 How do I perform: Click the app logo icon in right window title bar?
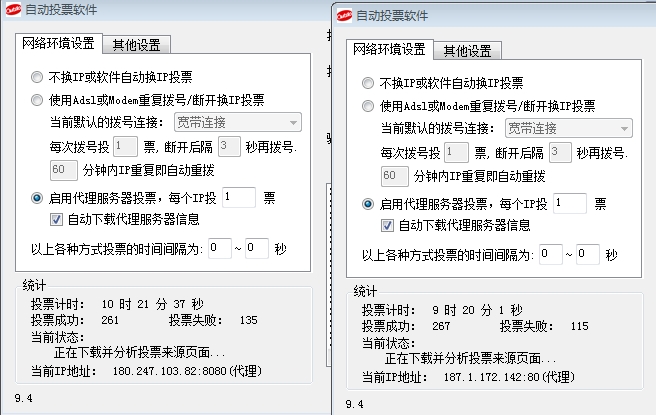(x=344, y=15)
